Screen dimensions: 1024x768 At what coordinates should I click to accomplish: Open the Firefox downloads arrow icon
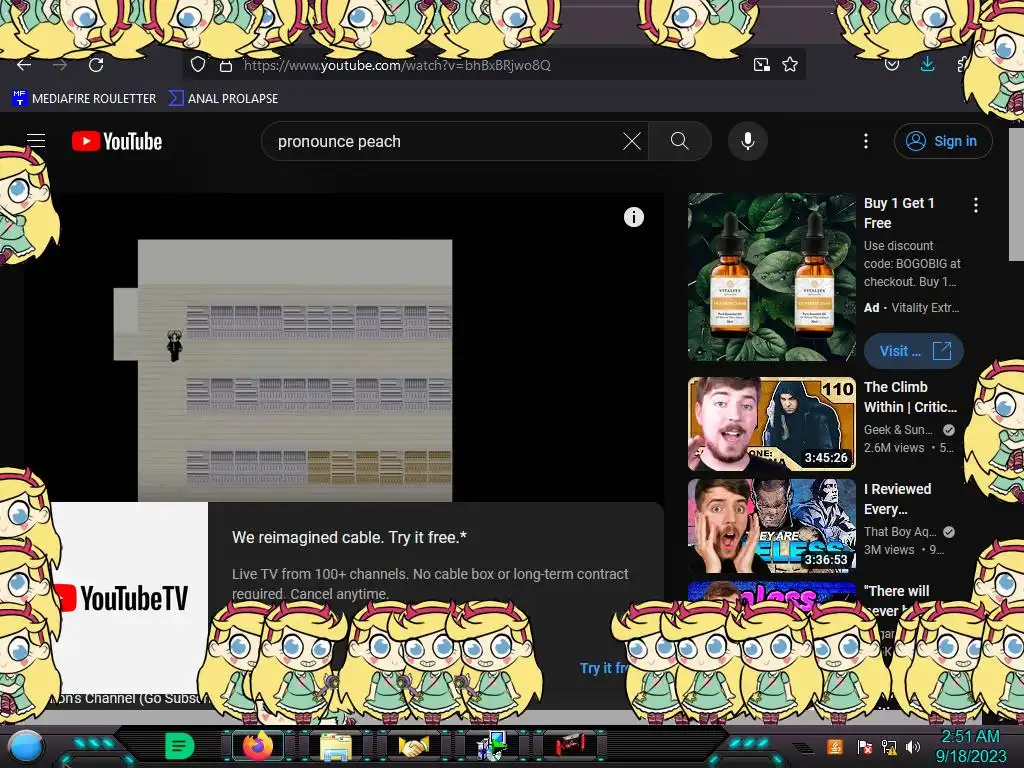[x=927, y=64]
